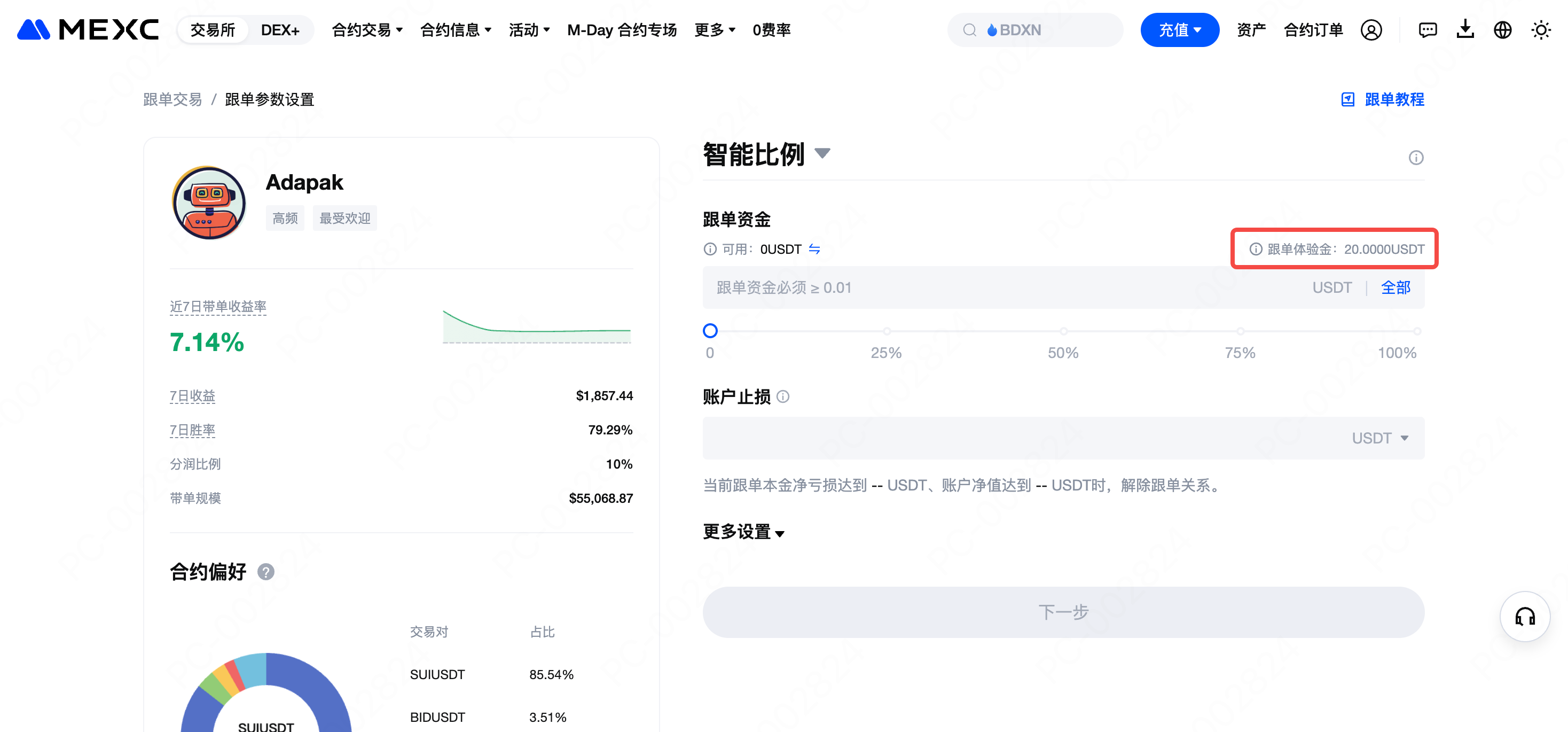The width and height of the screenshot is (1568, 732).
Task: Open 资产 in the header
Action: 1251,30
